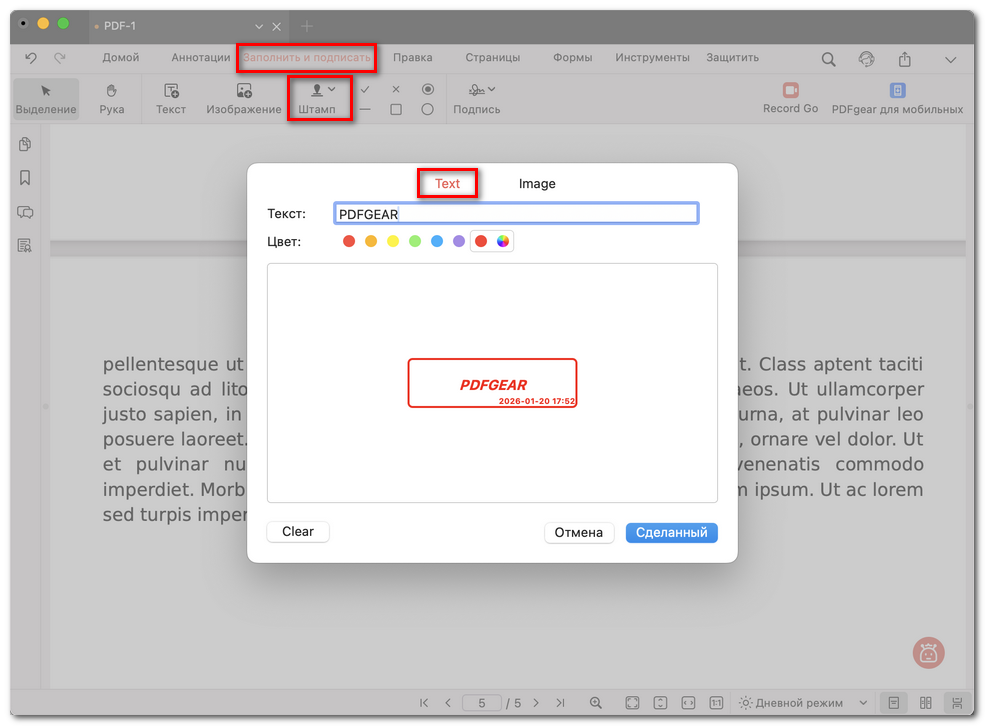Viewport: 985px width, 726px height.
Task: Go to the previous page
Action: pyautogui.click(x=448, y=703)
